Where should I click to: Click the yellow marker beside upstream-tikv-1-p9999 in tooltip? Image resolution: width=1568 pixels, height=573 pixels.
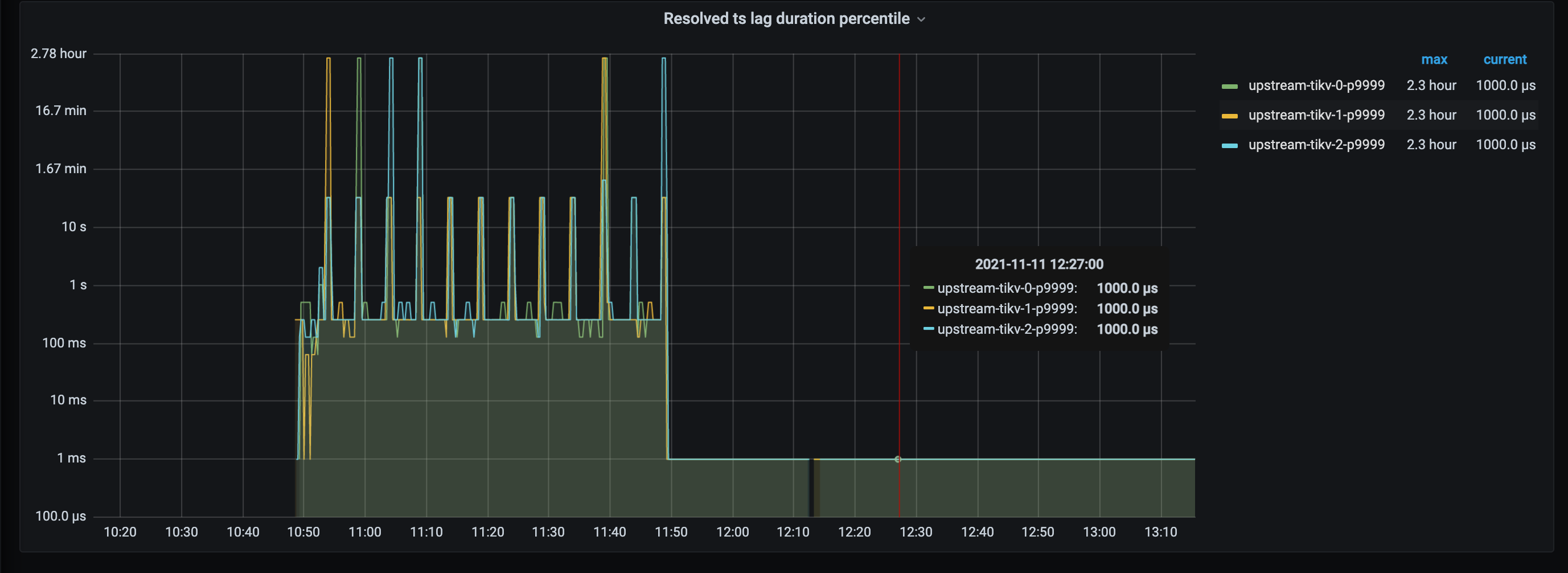click(929, 308)
